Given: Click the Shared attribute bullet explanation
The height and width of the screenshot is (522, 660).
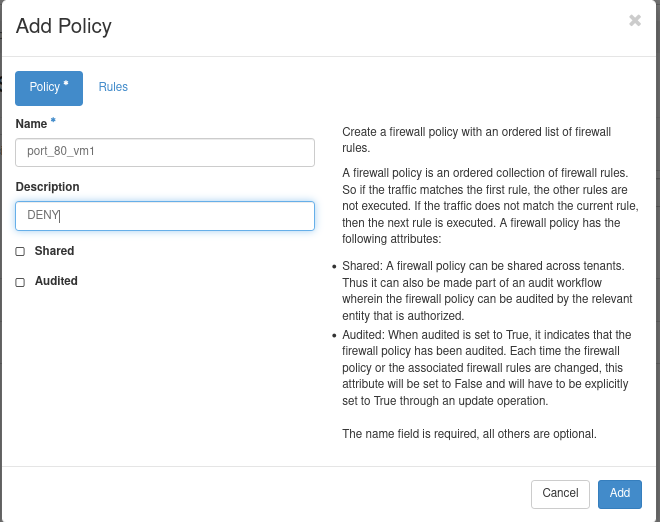Looking at the screenshot, I should click(x=483, y=289).
